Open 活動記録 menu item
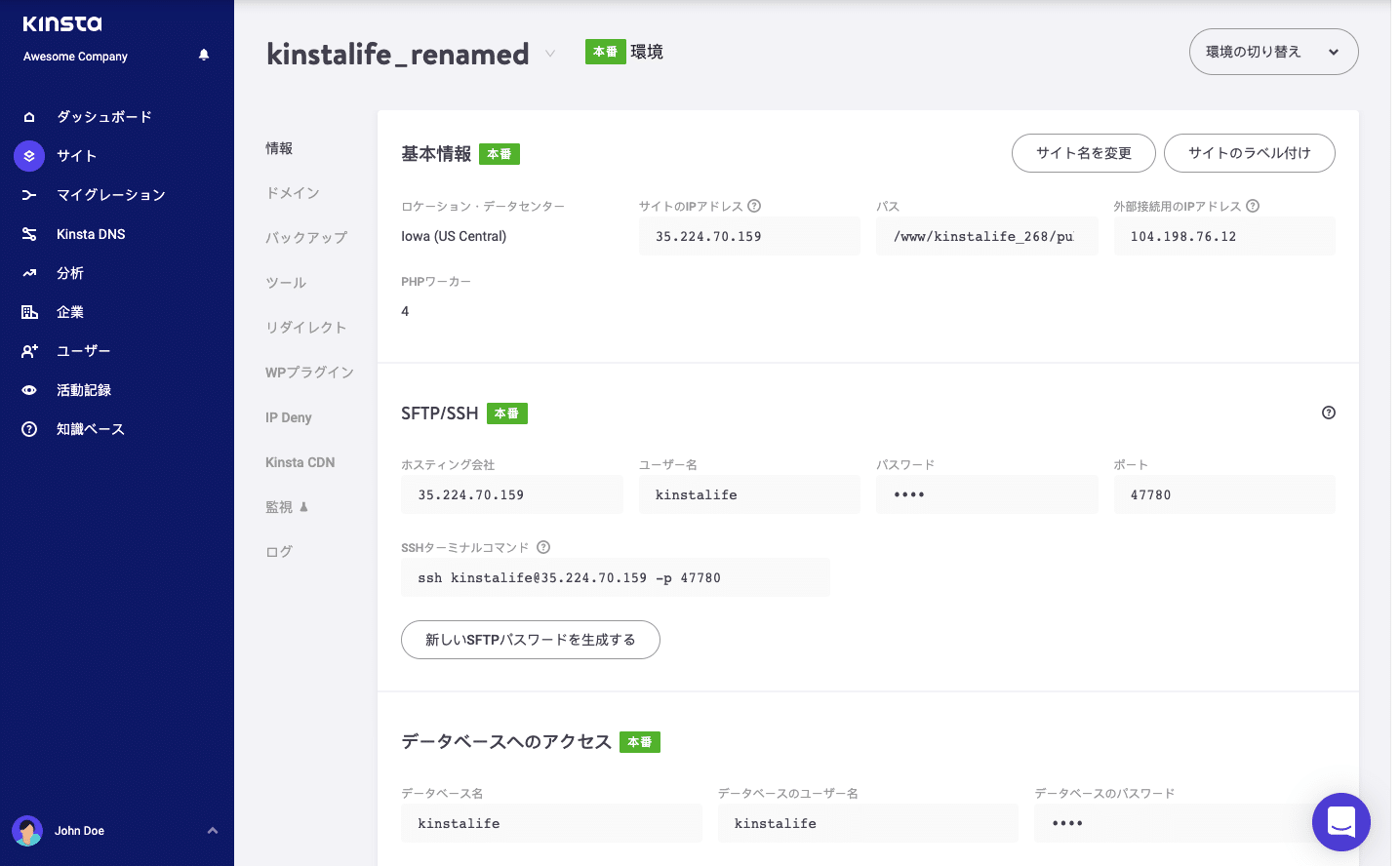 pos(84,390)
